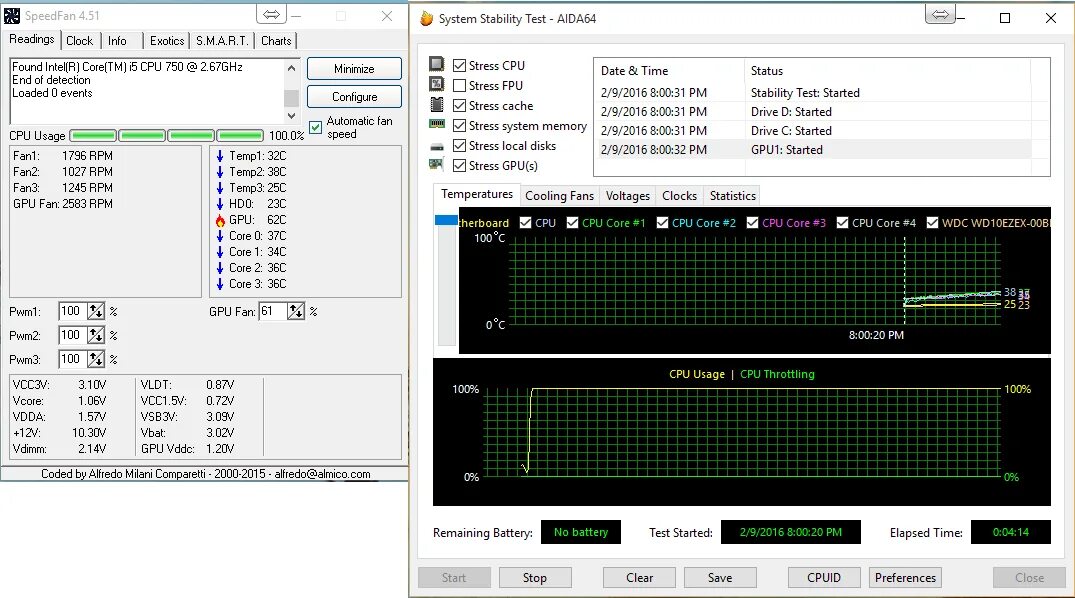Hide the CPU temperature graph line
The height and width of the screenshot is (598, 1075).
526,223
